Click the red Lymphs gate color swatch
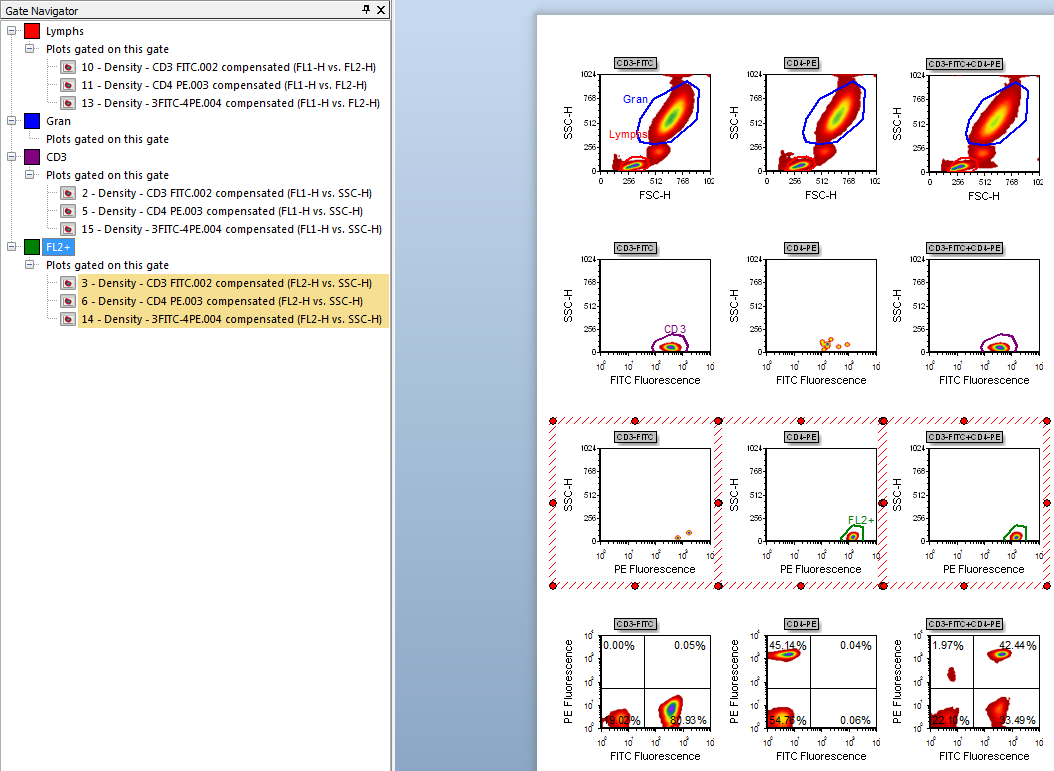The height and width of the screenshot is (771, 1054). (32, 31)
